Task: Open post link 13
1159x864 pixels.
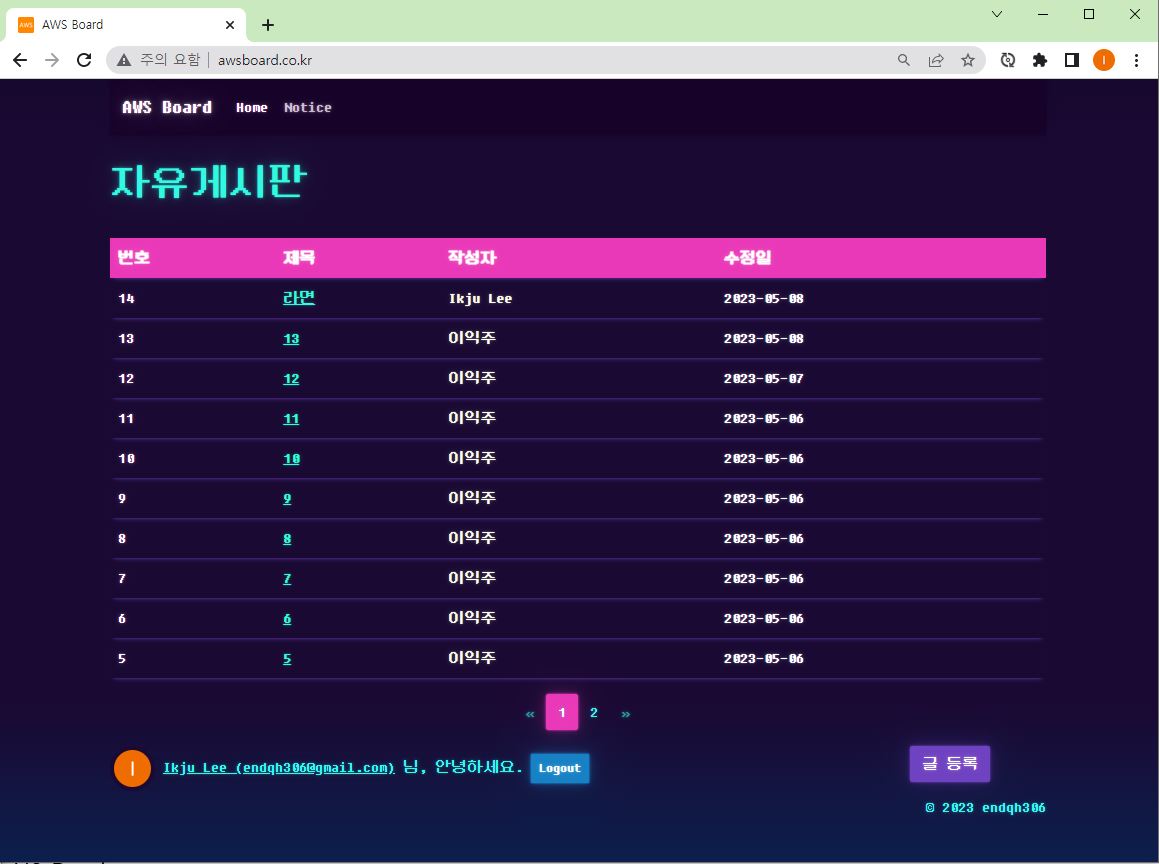Action: [291, 339]
